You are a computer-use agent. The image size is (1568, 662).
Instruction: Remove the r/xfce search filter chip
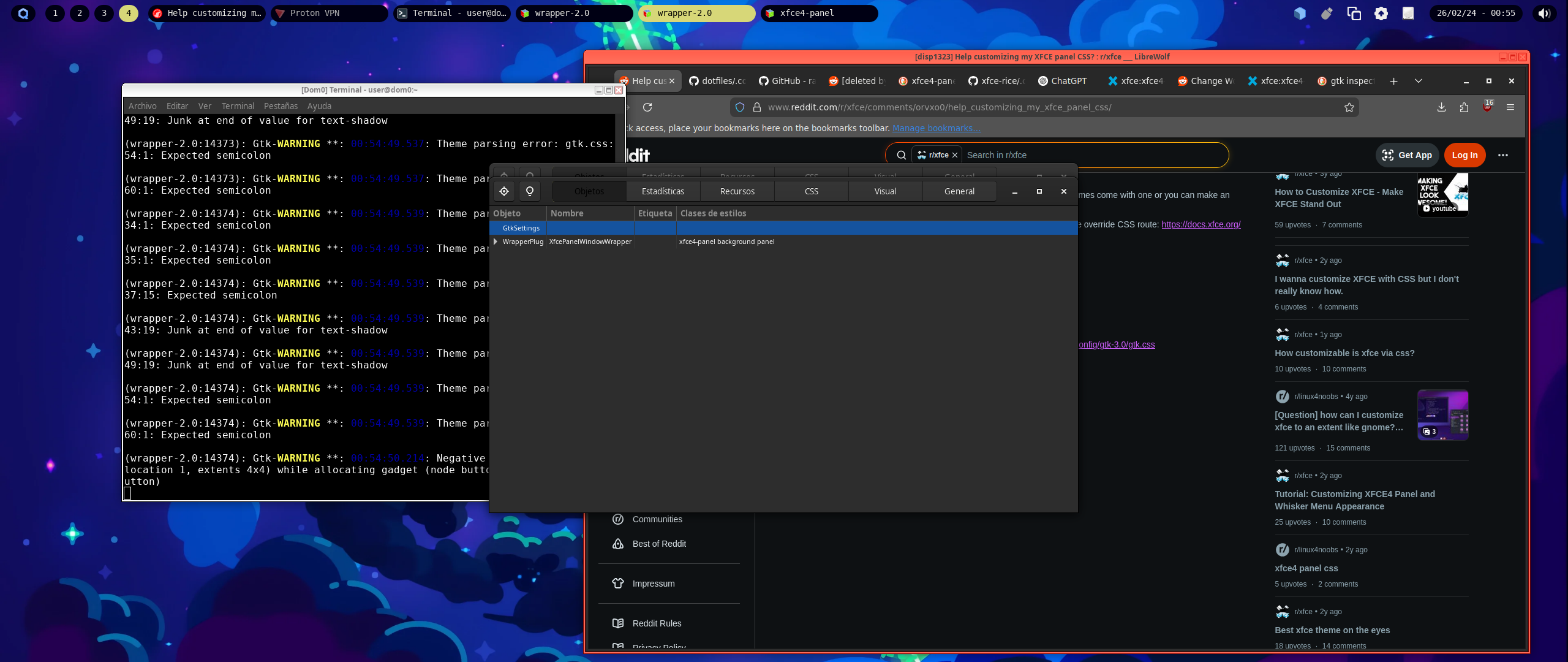[954, 155]
